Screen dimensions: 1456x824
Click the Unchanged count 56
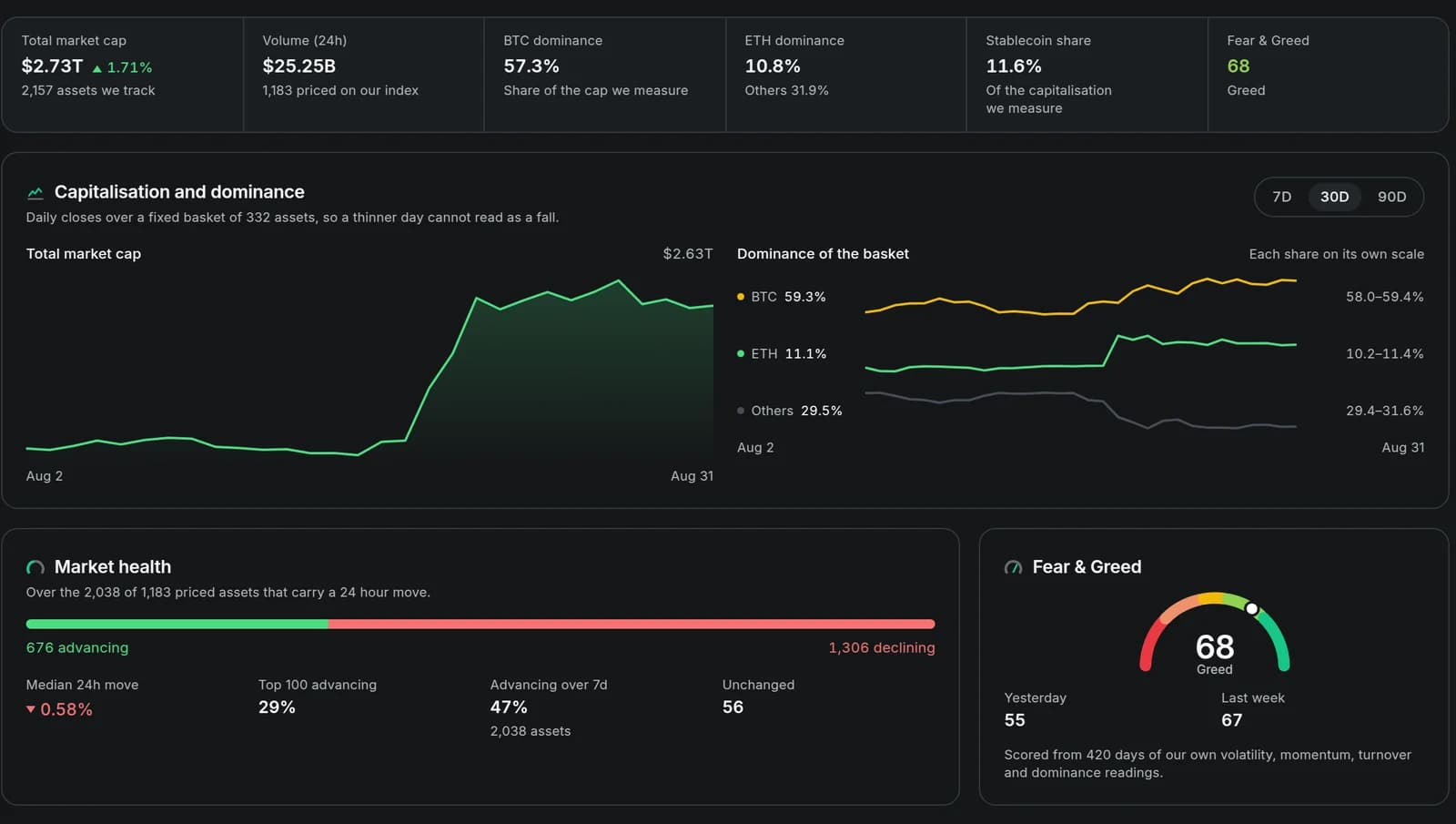point(733,707)
